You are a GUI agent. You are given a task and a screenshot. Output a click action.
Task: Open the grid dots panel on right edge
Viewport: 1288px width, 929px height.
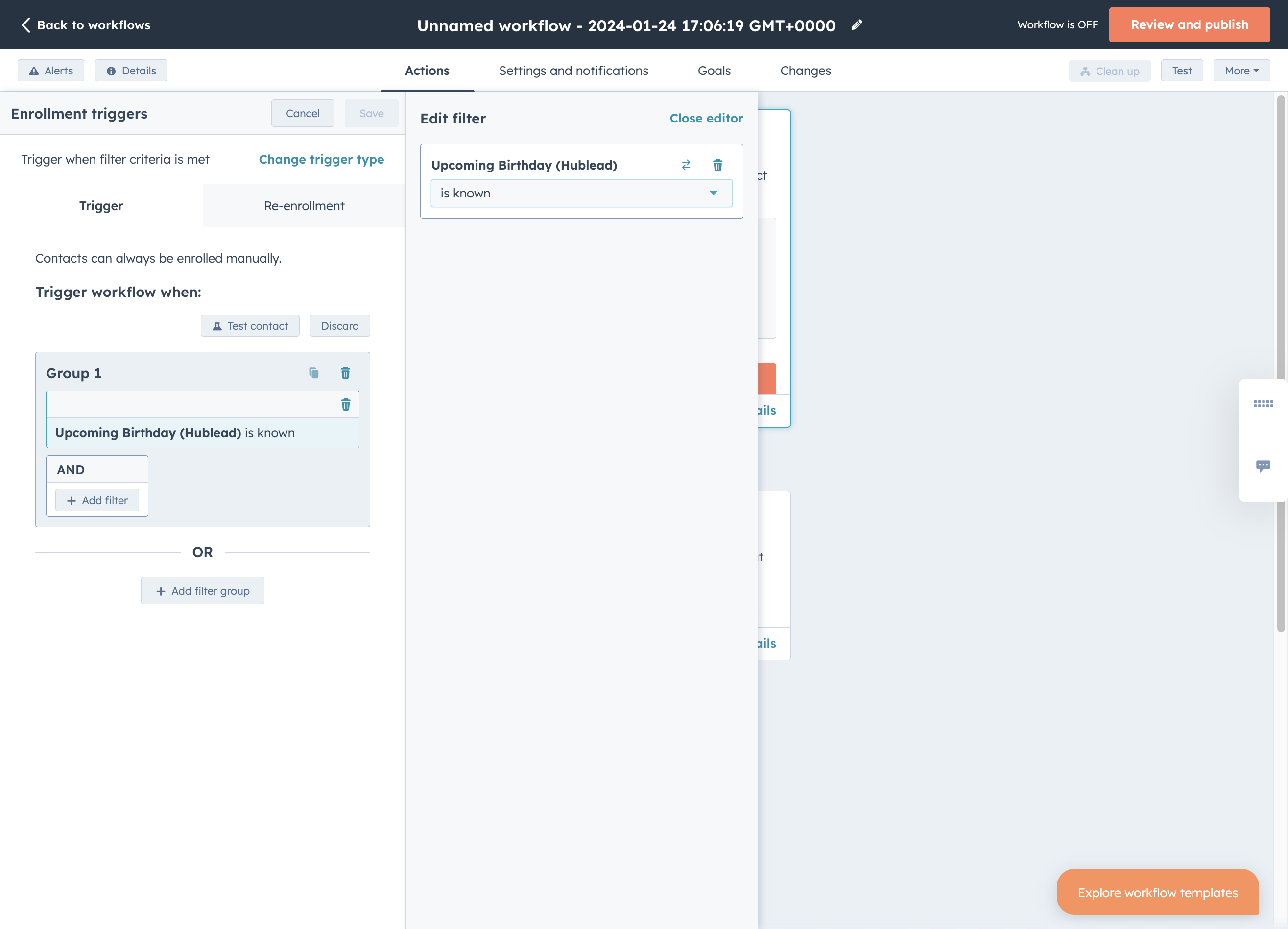pos(1263,403)
